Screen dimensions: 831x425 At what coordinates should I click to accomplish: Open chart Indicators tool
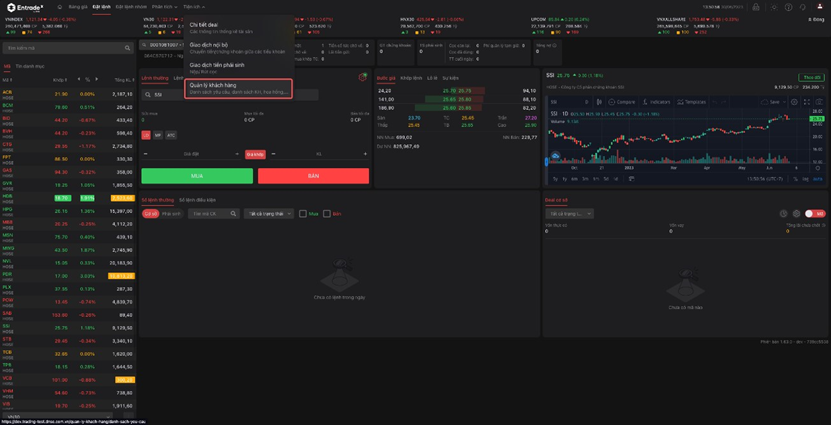coord(657,102)
